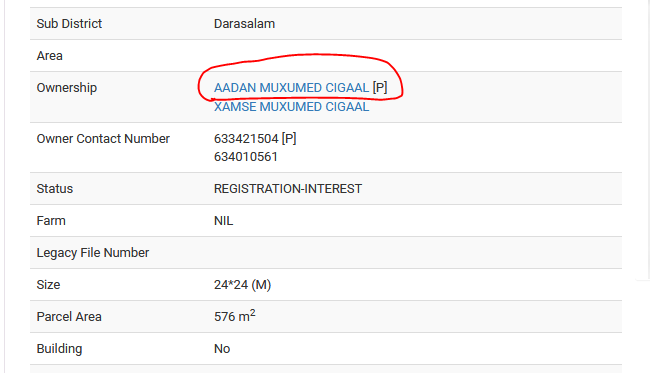The height and width of the screenshot is (373, 650).
Task: Open the XAMSE MUXUMED CIGAAL owner link
Action: pyautogui.click(x=291, y=107)
